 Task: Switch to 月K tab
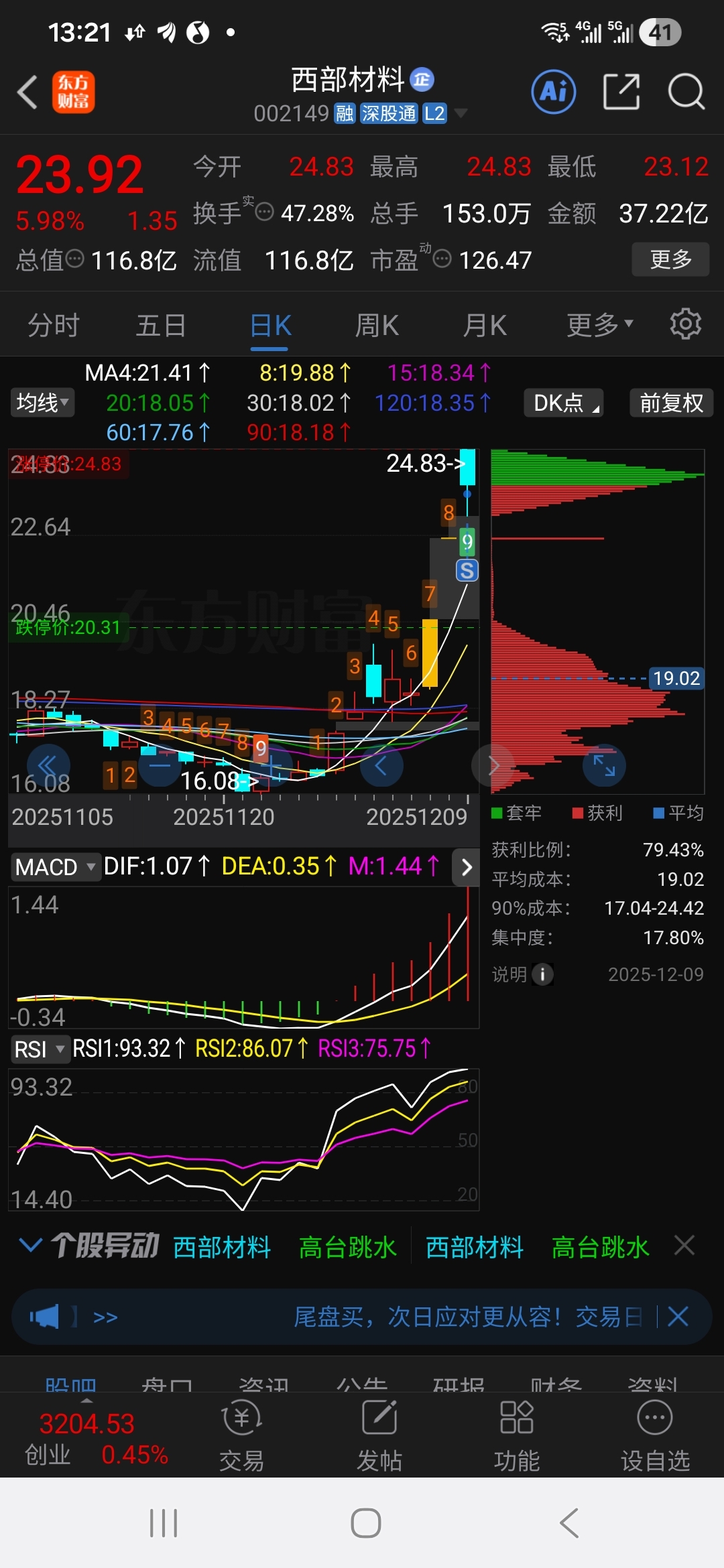(x=485, y=325)
